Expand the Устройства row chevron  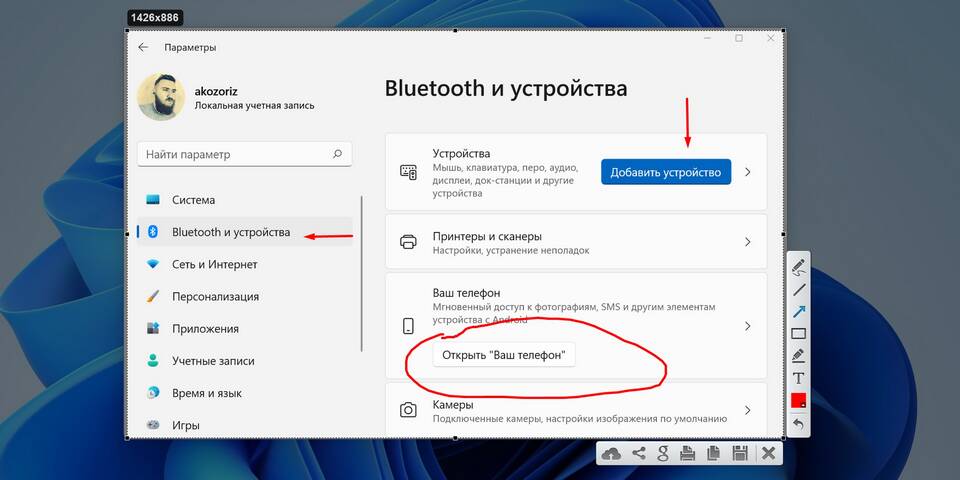748,172
